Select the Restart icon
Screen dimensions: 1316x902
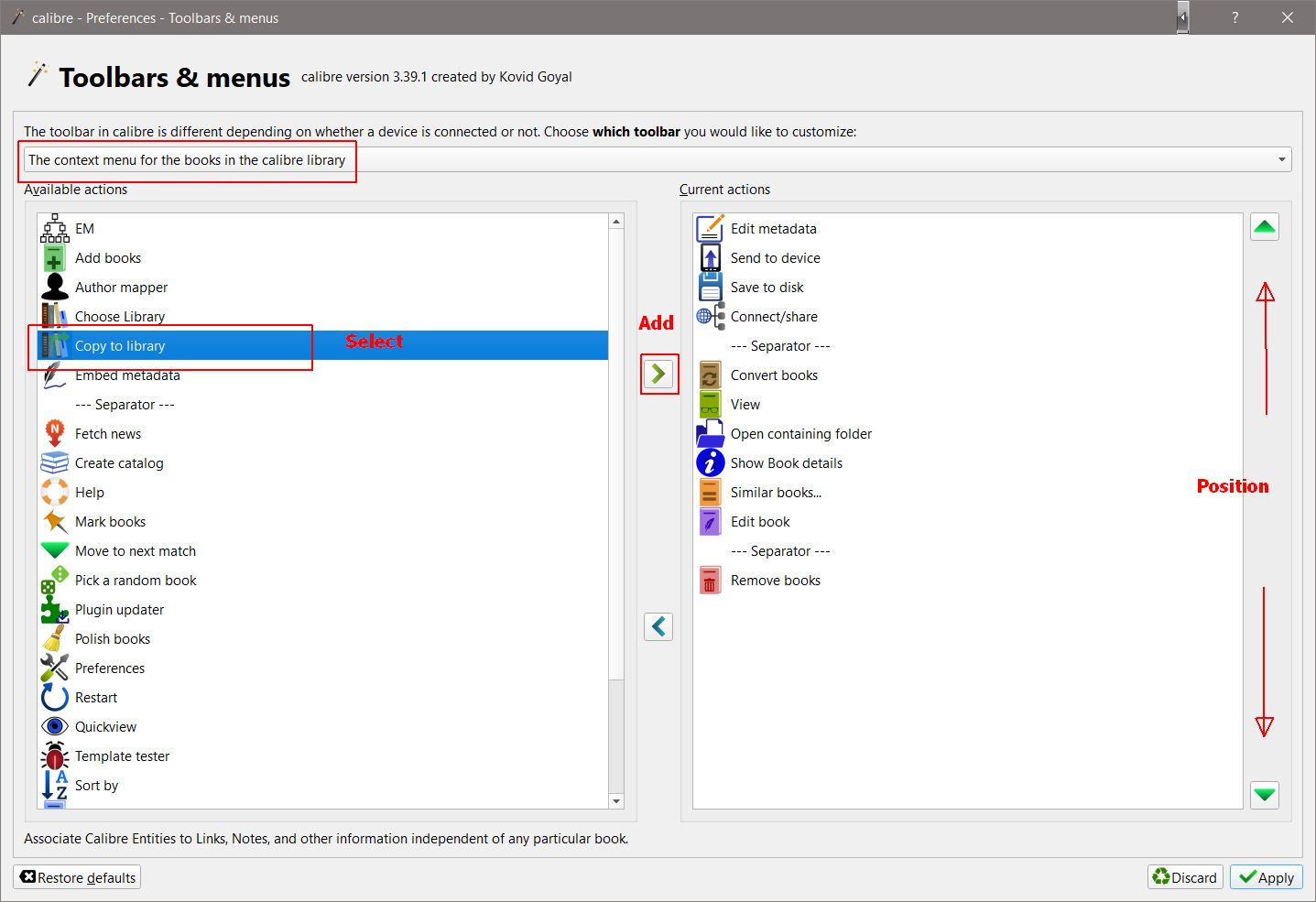point(55,697)
